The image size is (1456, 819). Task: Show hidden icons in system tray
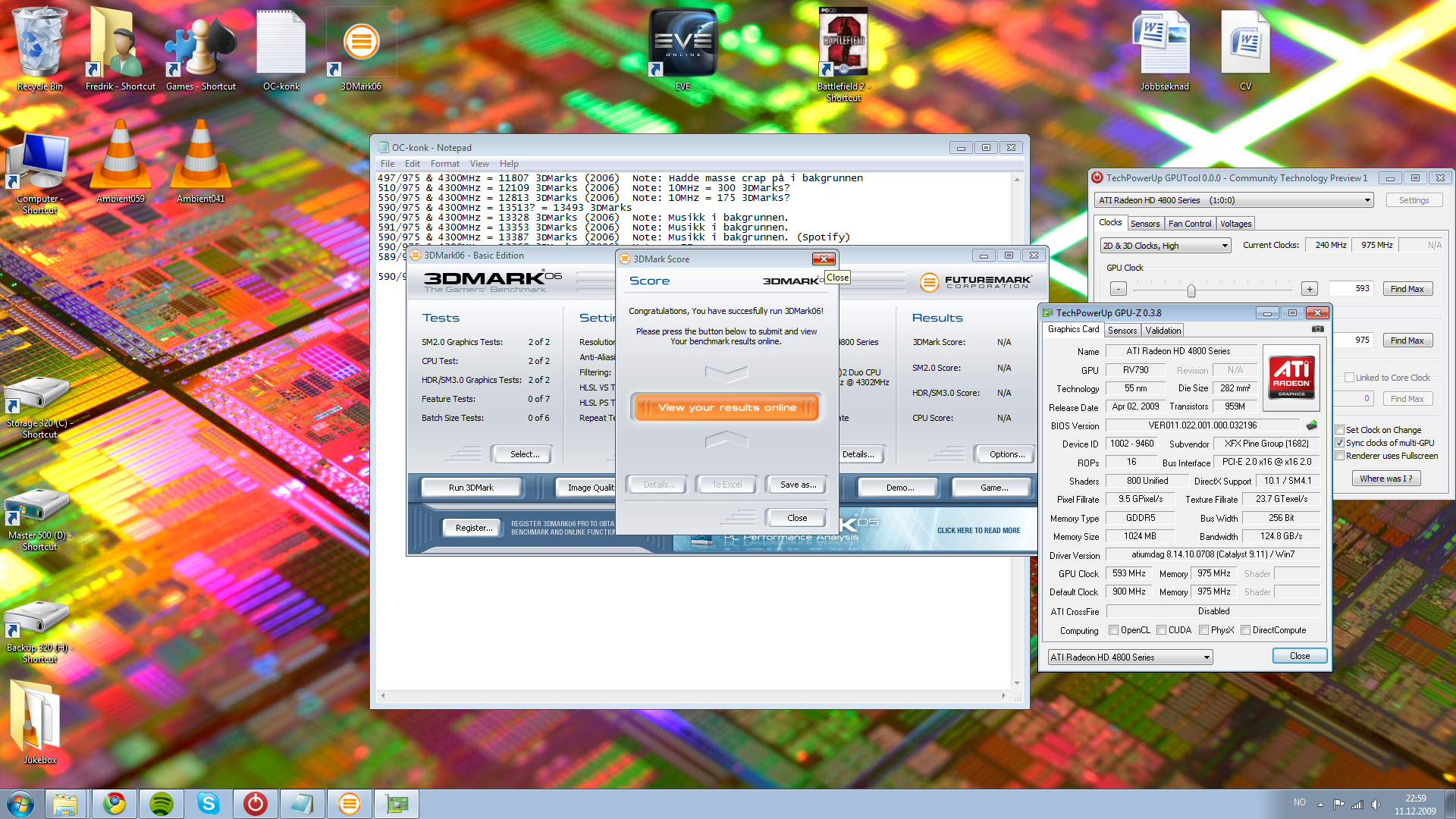coord(1320,805)
